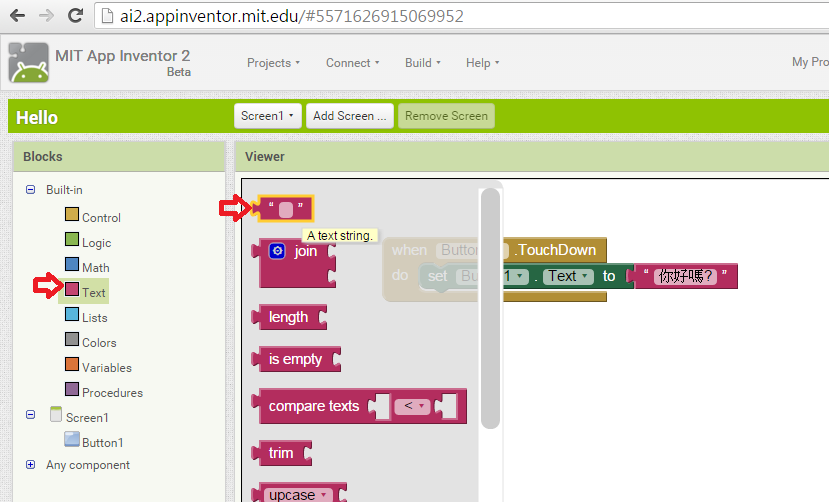Open the Screen1 screen selector dropdown
The width and height of the screenshot is (829, 502).
pyautogui.click(x=268, y=116)
